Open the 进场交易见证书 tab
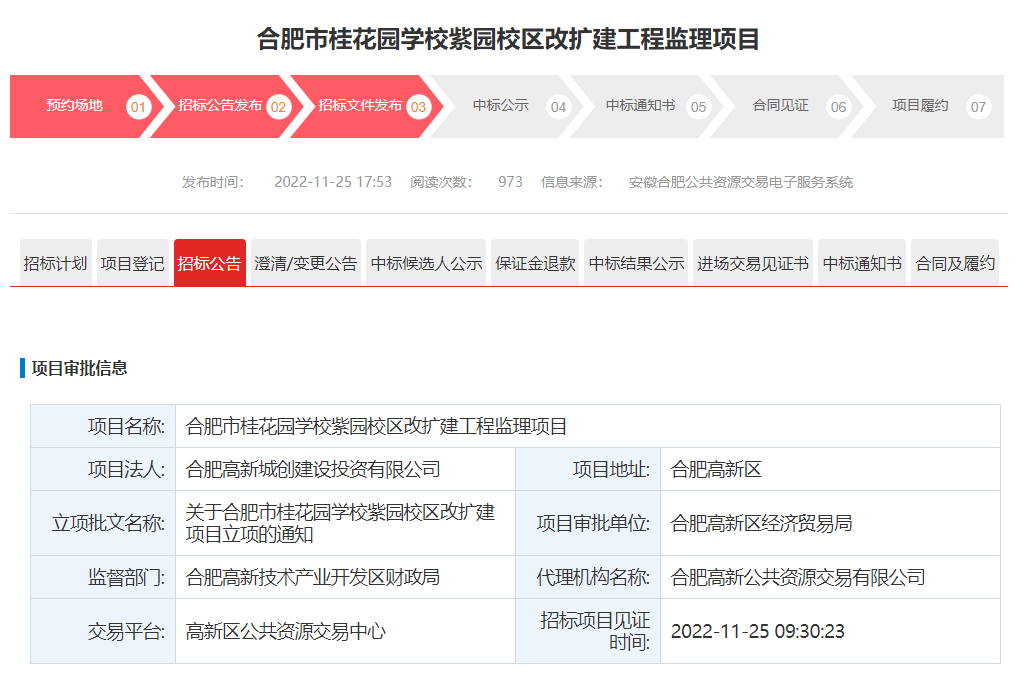This screenshot has height=698, width=1016. click(753, 263)
